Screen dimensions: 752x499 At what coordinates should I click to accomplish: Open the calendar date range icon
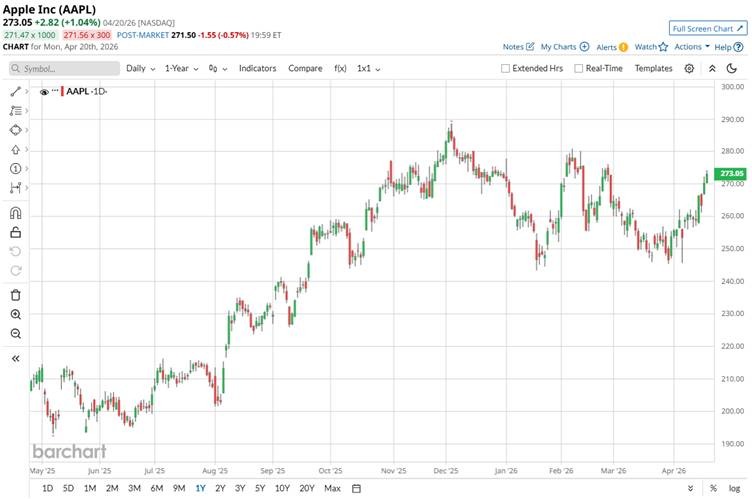(x=357, y=488)
